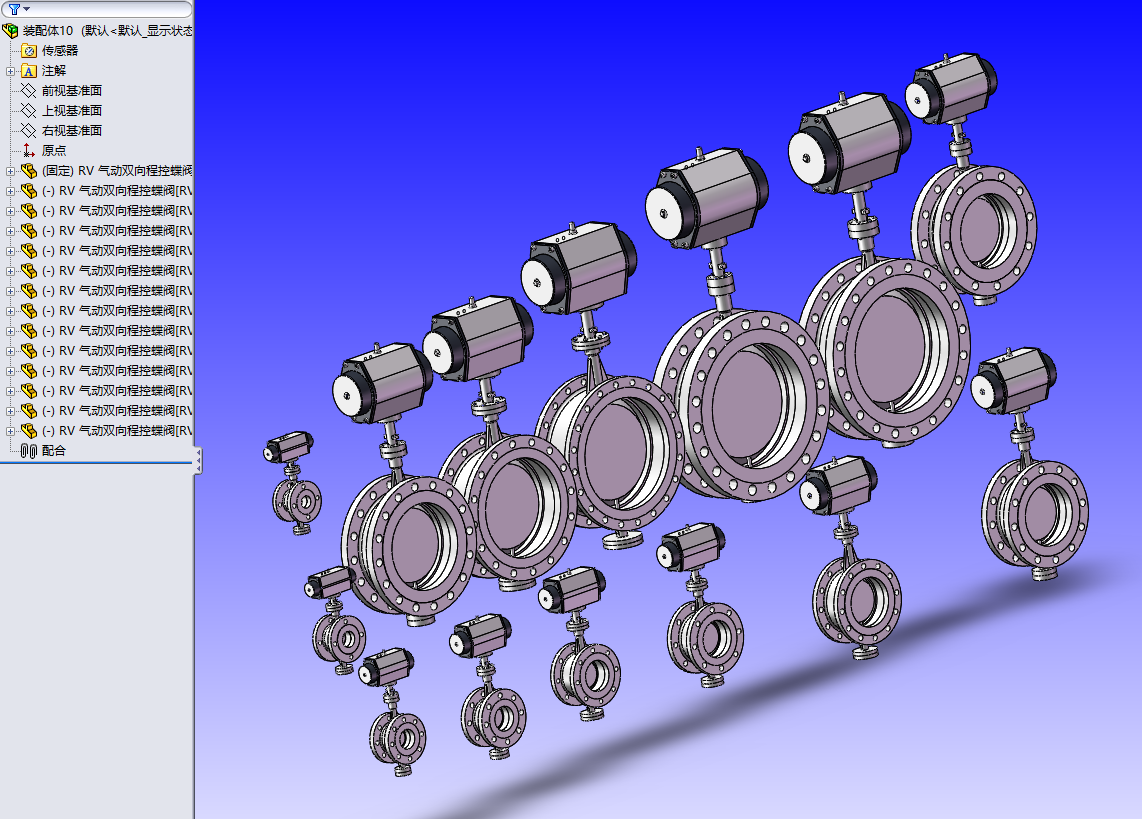Click the 配合 mates paperclip icon
Screen dimensions: 1142x819
click(x=29, y=451)
